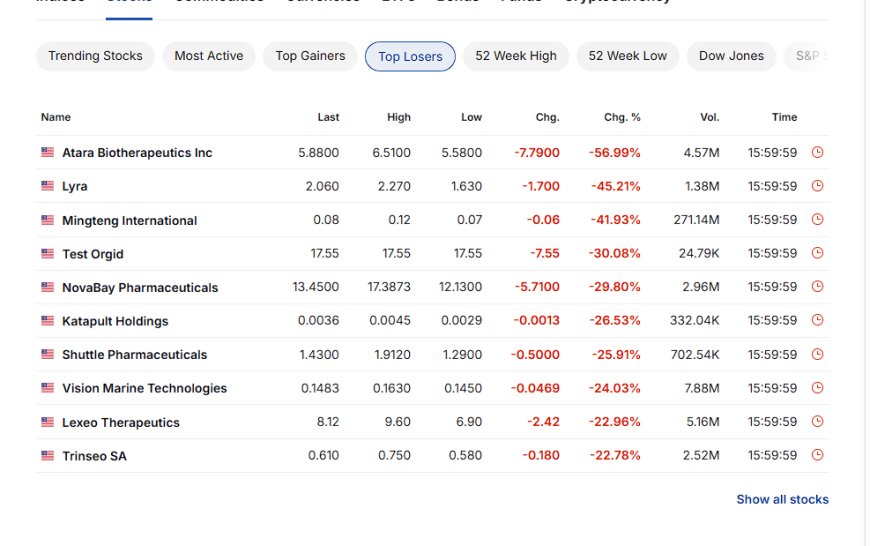Click the Last column header
Viewport: 870px width, 546px height.
(328, 117)
